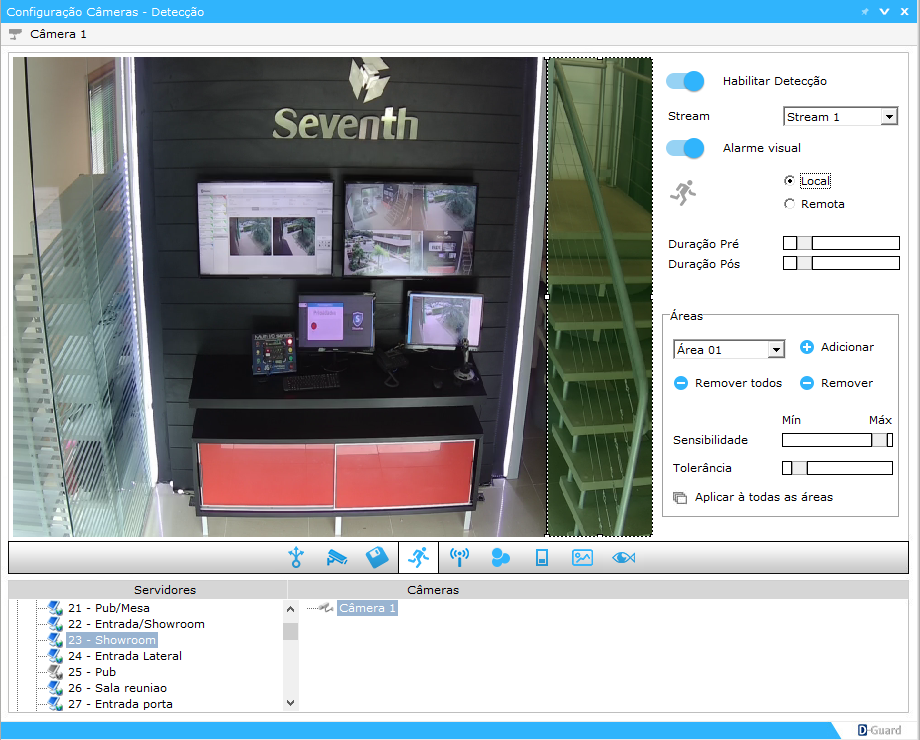Click Remover todos button

(727, 383)
